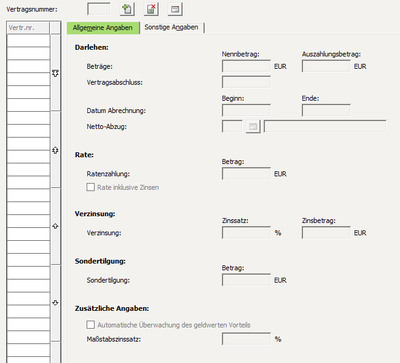Open the Netto-Abzug lookup button
This screenshot has height=363, width=400.
(x=253, y=127)
